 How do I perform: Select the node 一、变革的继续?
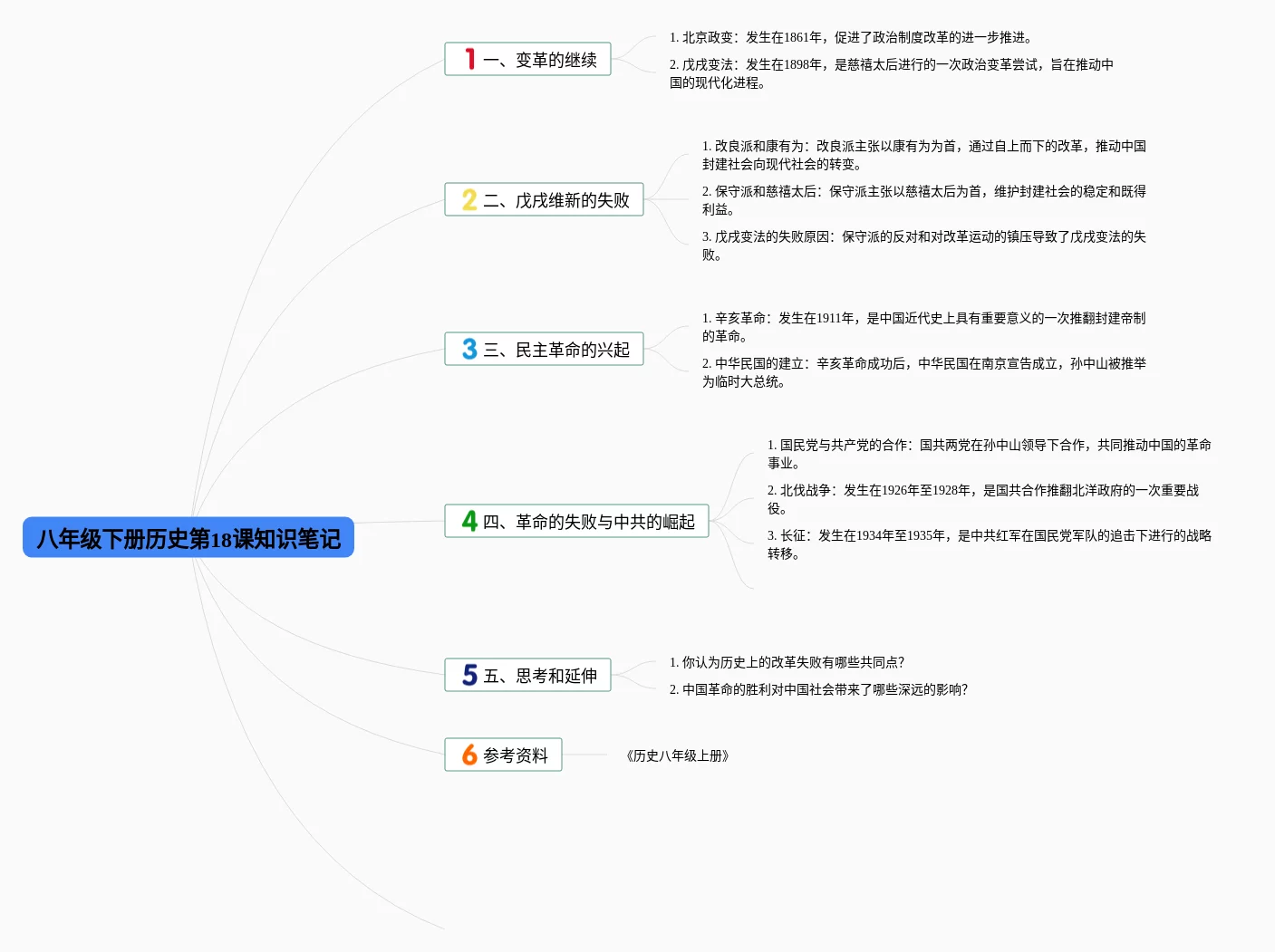point(527,59)
